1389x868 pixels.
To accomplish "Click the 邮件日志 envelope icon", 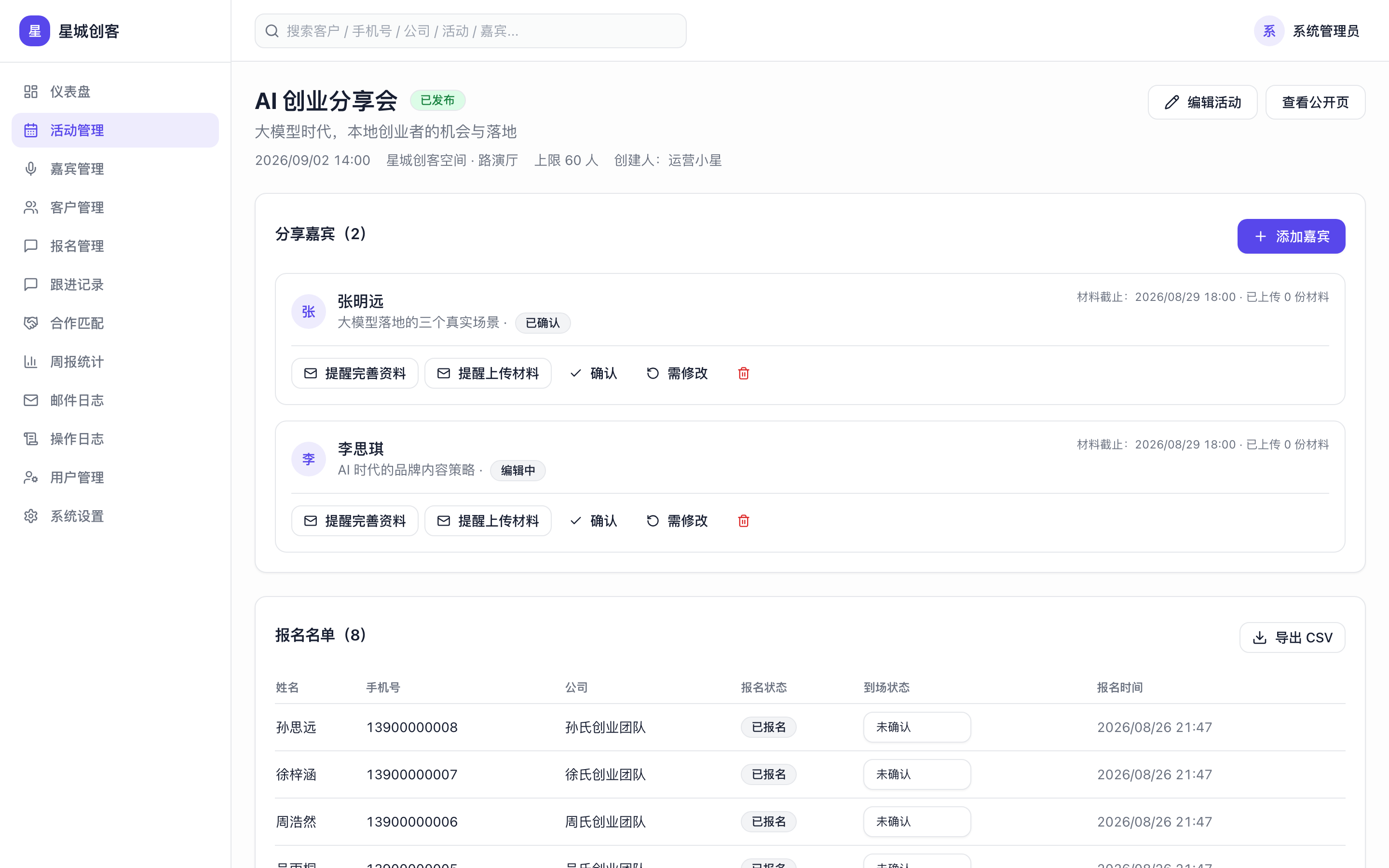I will coord(31,400).
